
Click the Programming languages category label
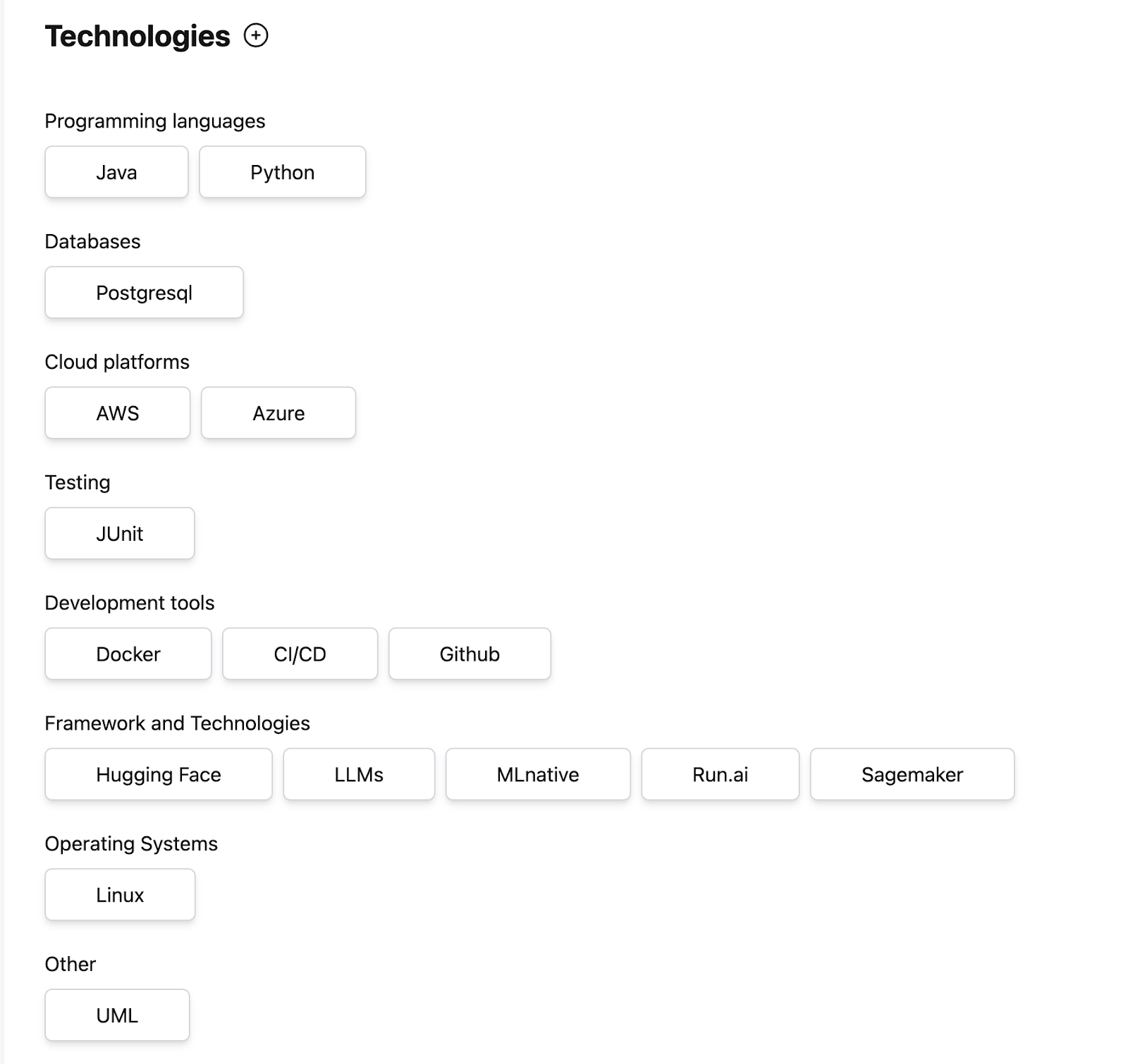155,121
